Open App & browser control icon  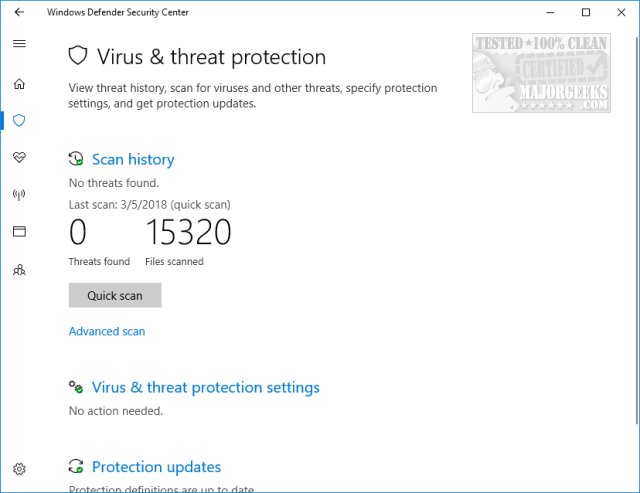point(19,232)
